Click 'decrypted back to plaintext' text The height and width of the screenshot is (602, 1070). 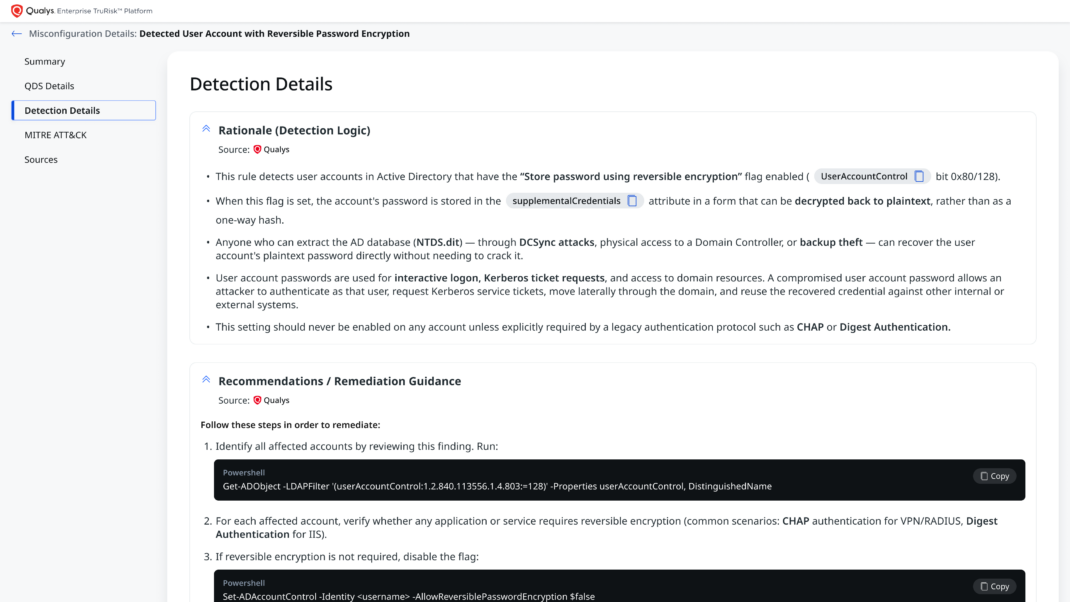coord(862,201)
